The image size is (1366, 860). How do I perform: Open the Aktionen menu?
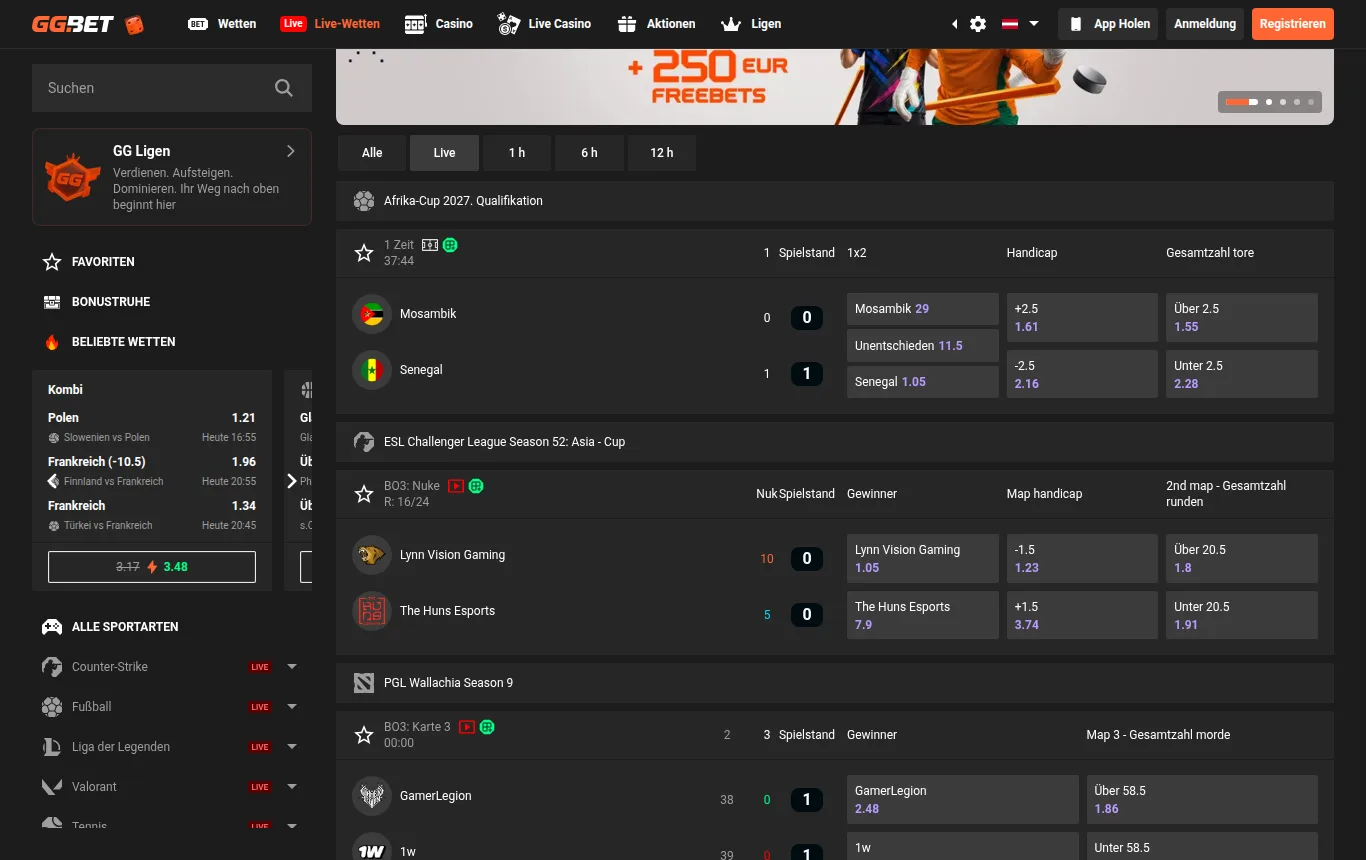coord(656,24)
